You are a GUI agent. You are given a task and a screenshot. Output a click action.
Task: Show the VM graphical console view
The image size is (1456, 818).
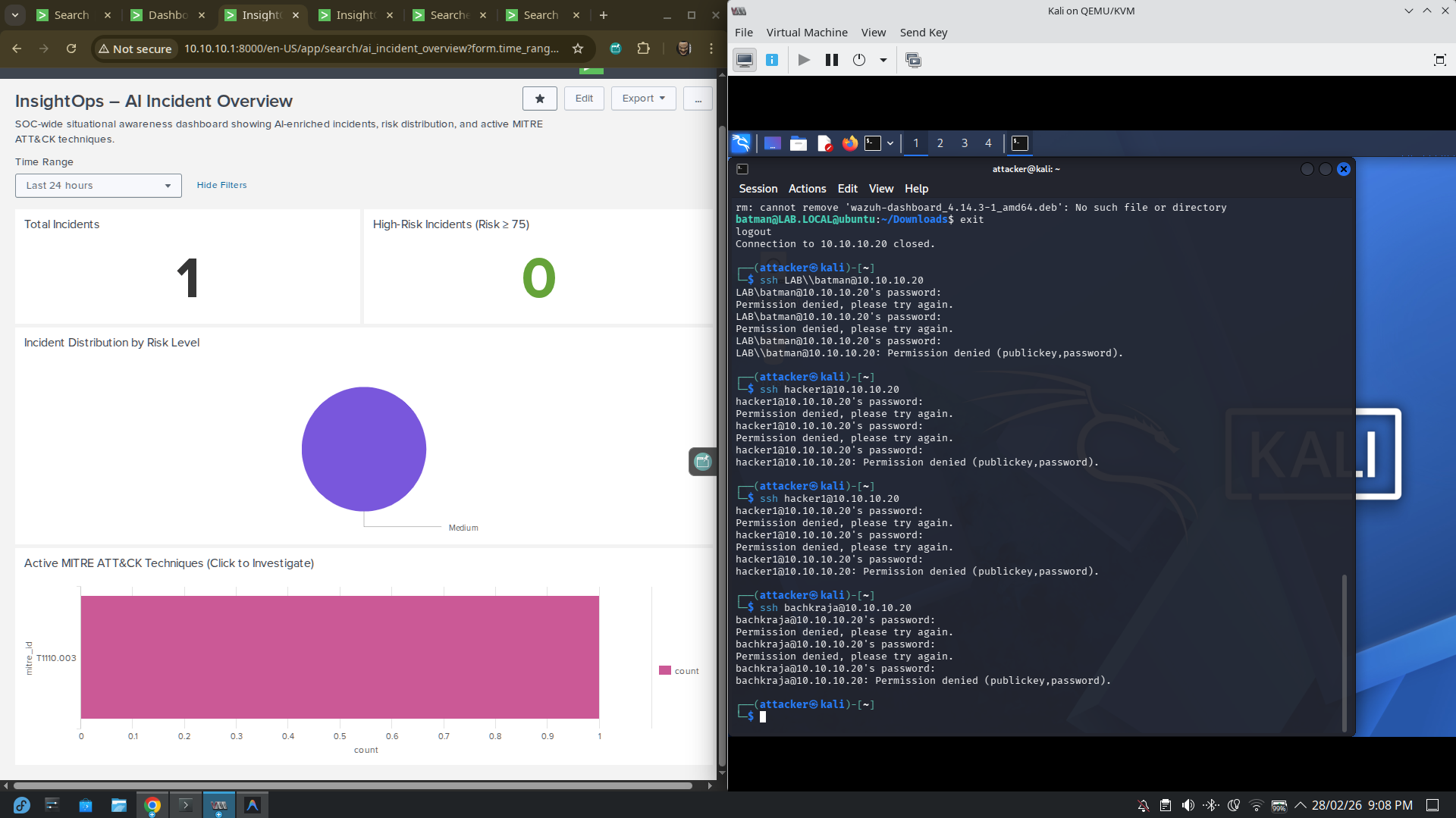pos(745,60)
